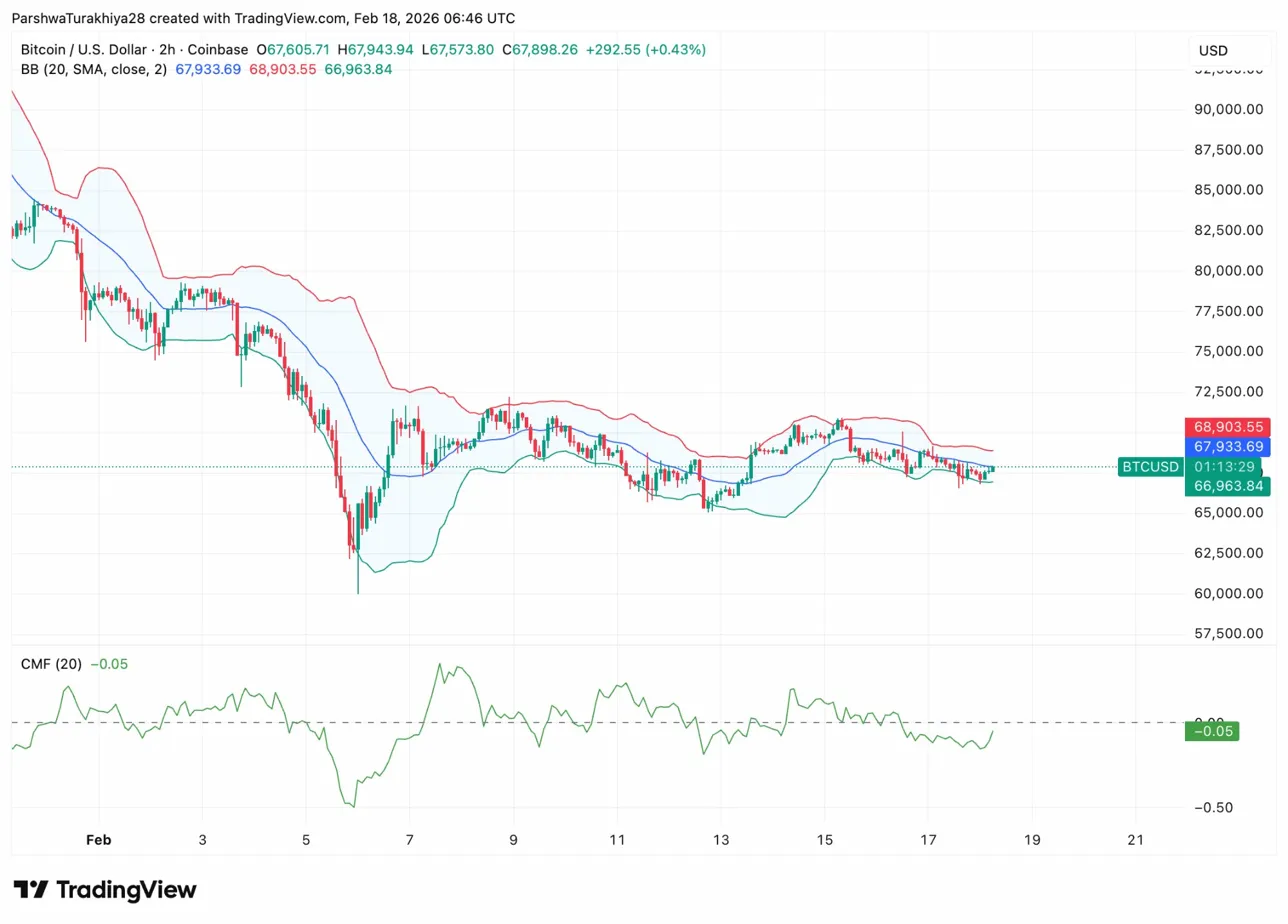Click the +292.55 (+0.43%) change value
Viewport: 1288px width, 924px height.
[645, 49]
